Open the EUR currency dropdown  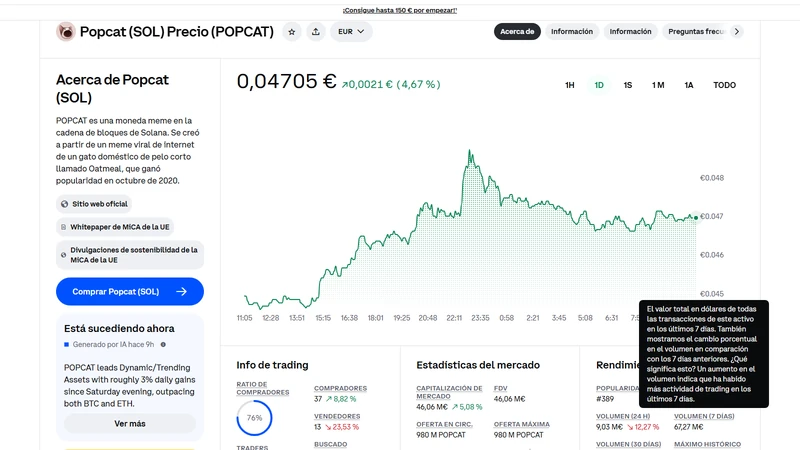[x=351, y=32]
